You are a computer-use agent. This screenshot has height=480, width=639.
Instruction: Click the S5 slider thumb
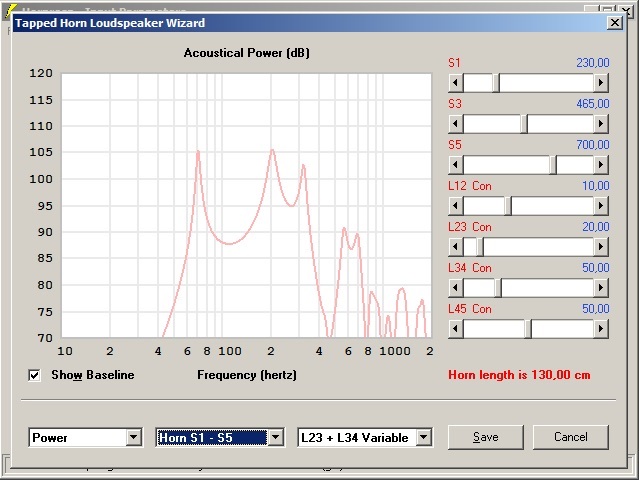(x=553, y=165)
